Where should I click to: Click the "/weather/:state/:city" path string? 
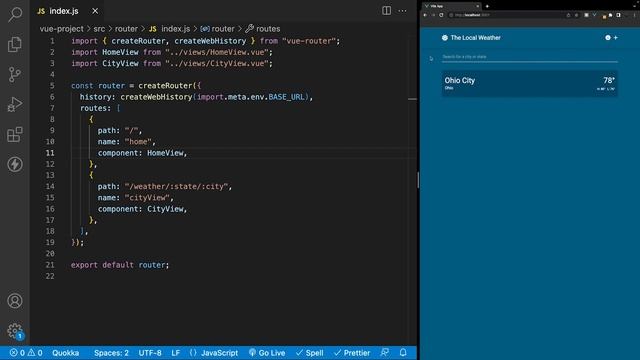(176, 186)
